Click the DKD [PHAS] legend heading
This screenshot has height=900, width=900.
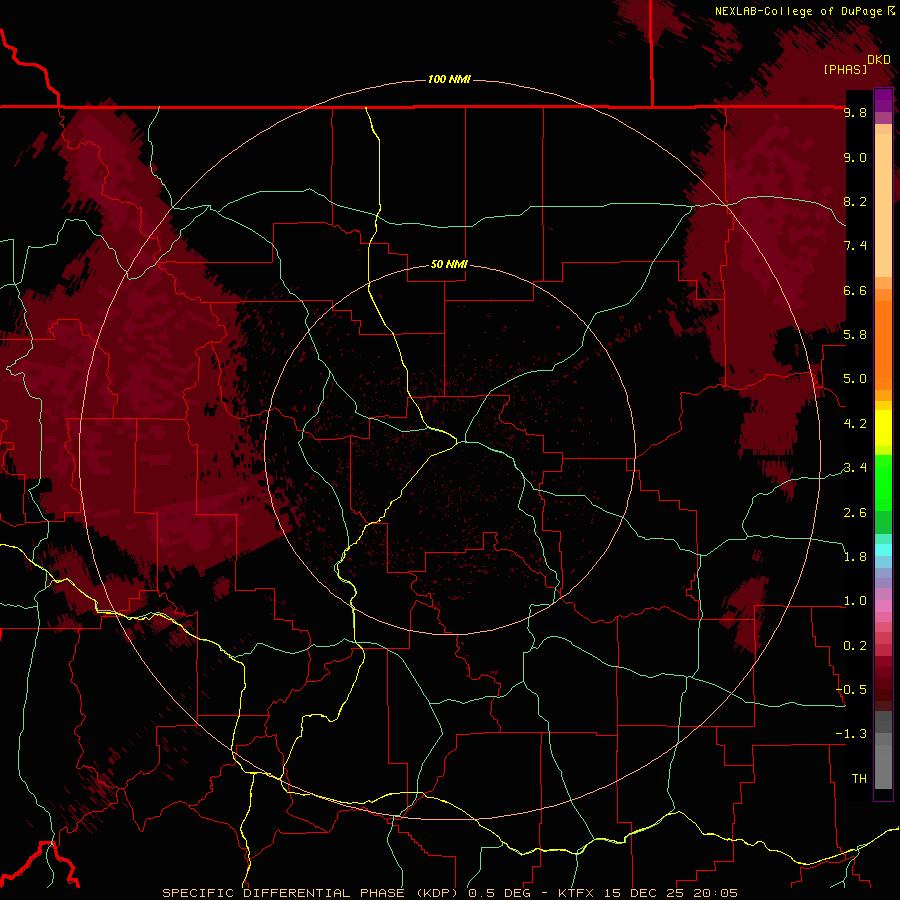857,65
